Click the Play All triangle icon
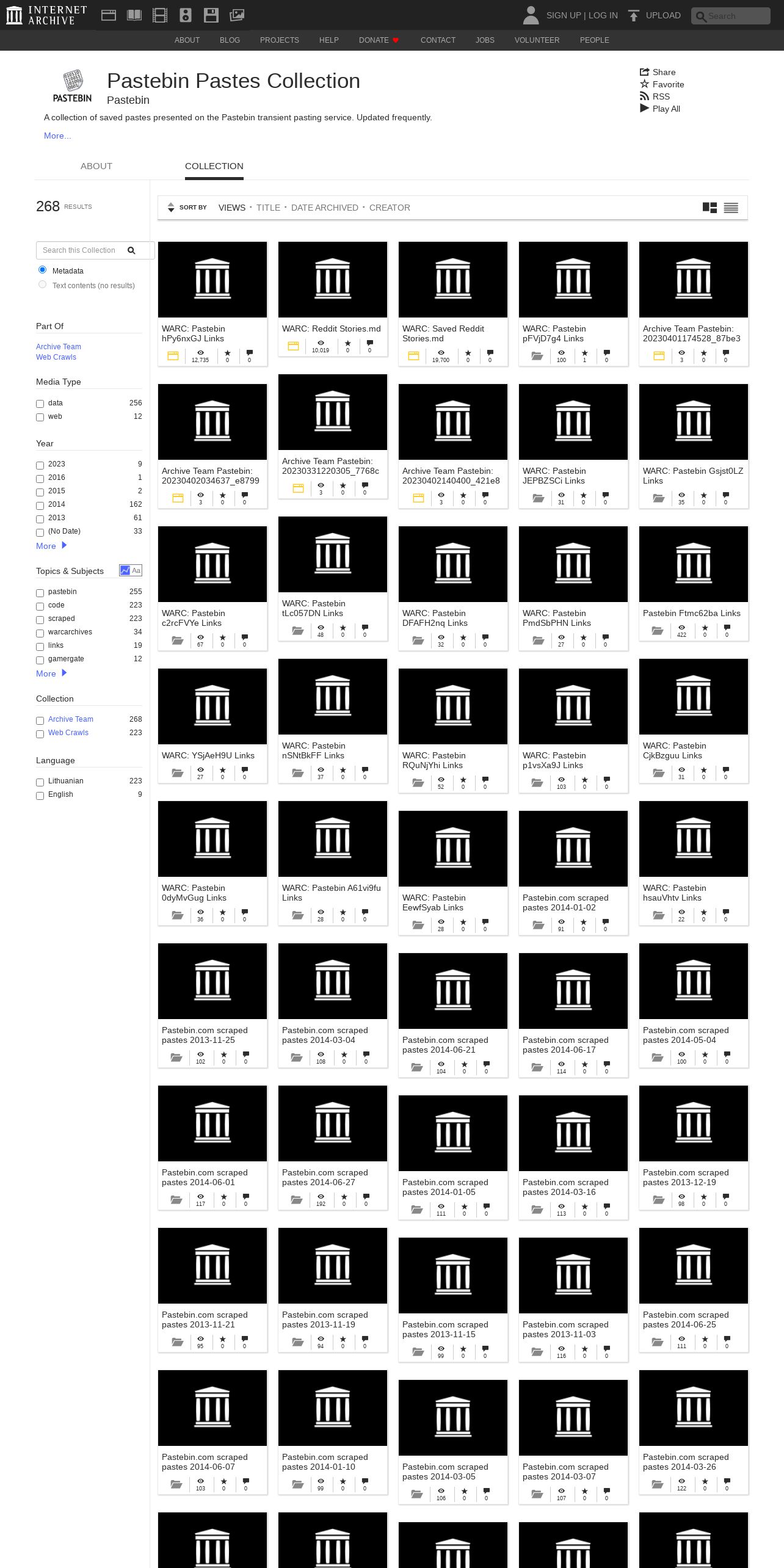This screenshot has width=784, height=1568. pos(644,109)
